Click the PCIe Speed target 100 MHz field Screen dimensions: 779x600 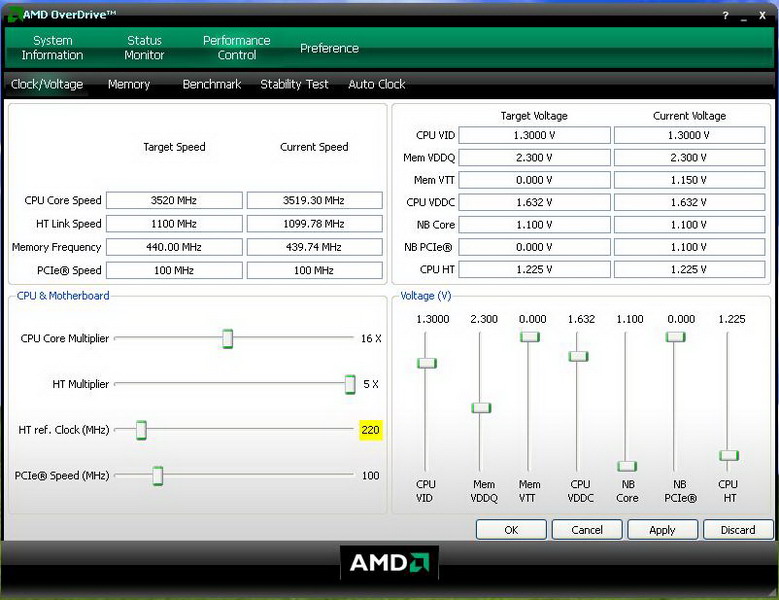point(174,270)
